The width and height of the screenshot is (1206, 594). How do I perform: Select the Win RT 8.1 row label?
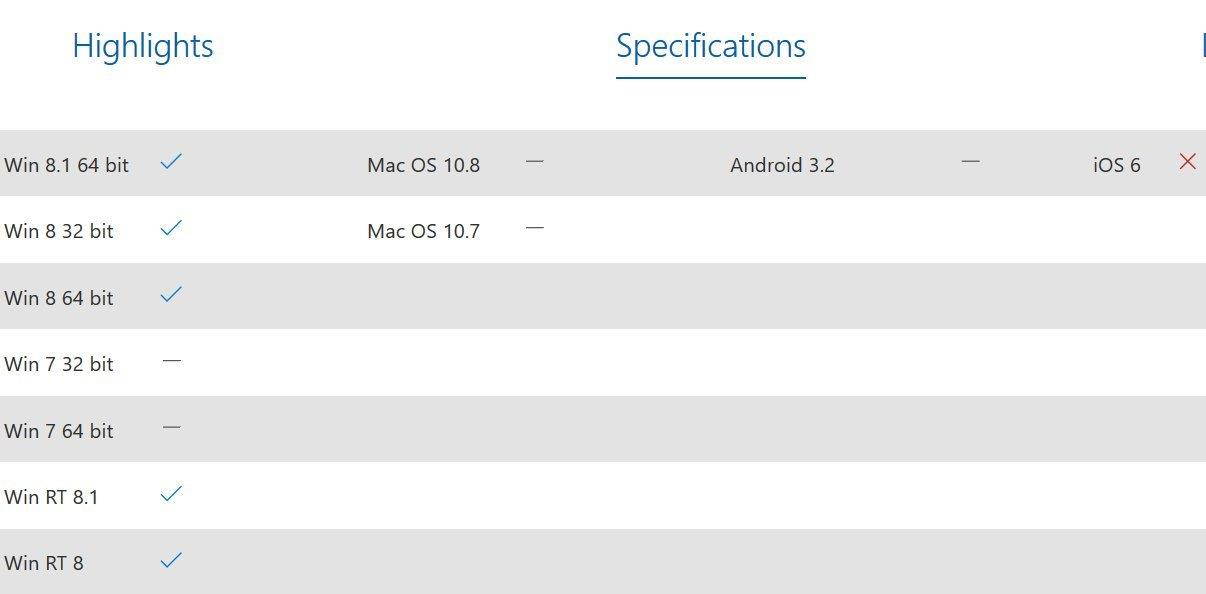coord(51,497)
